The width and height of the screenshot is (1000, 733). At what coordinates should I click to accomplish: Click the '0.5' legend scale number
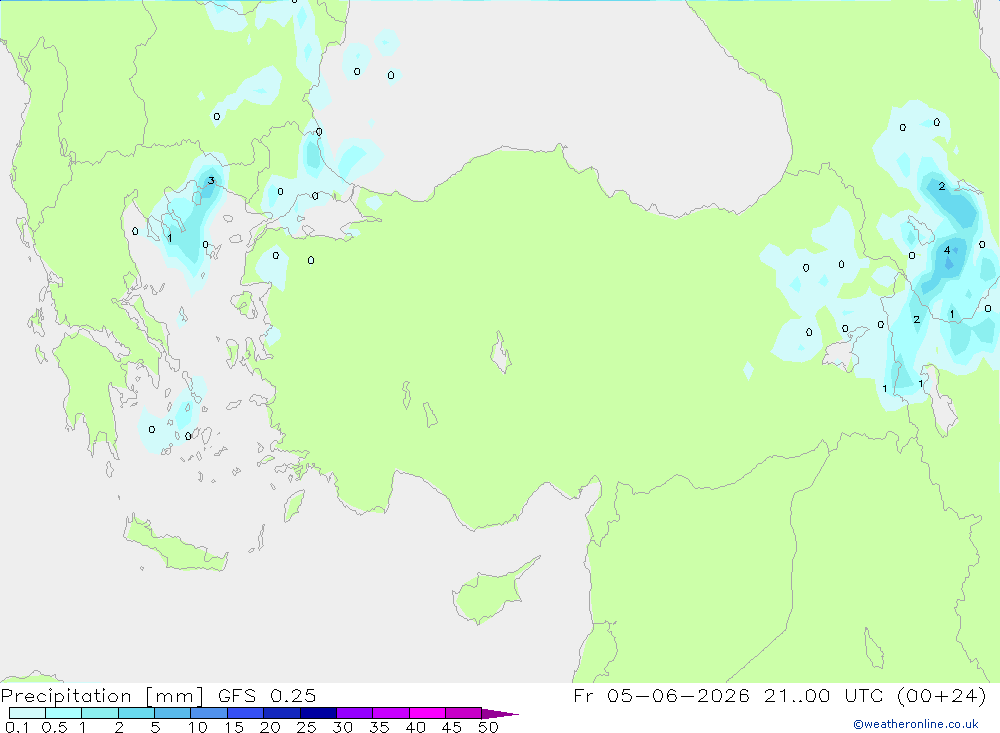pos(54,727)
